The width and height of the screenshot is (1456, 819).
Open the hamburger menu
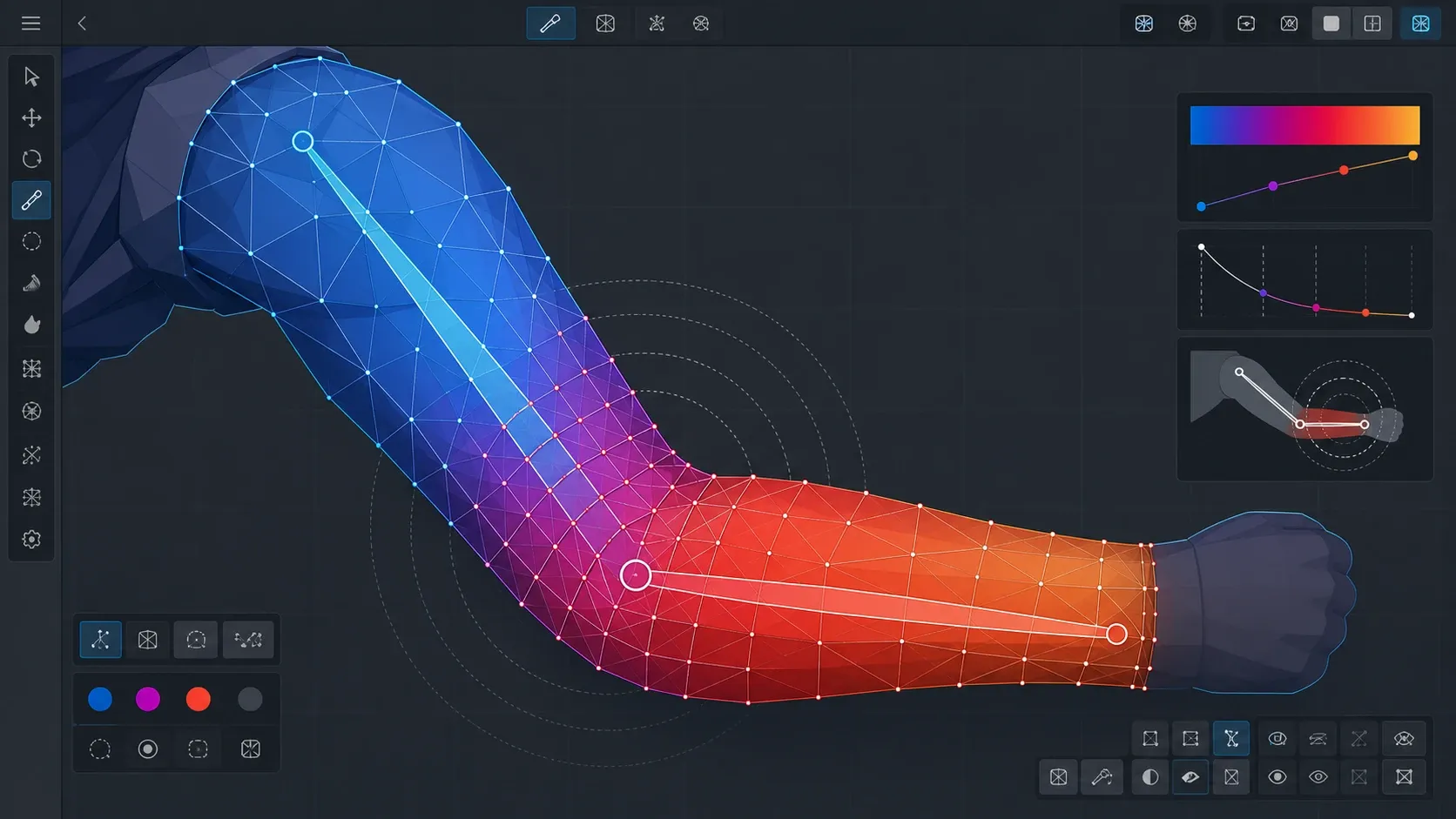click(30, 23)
